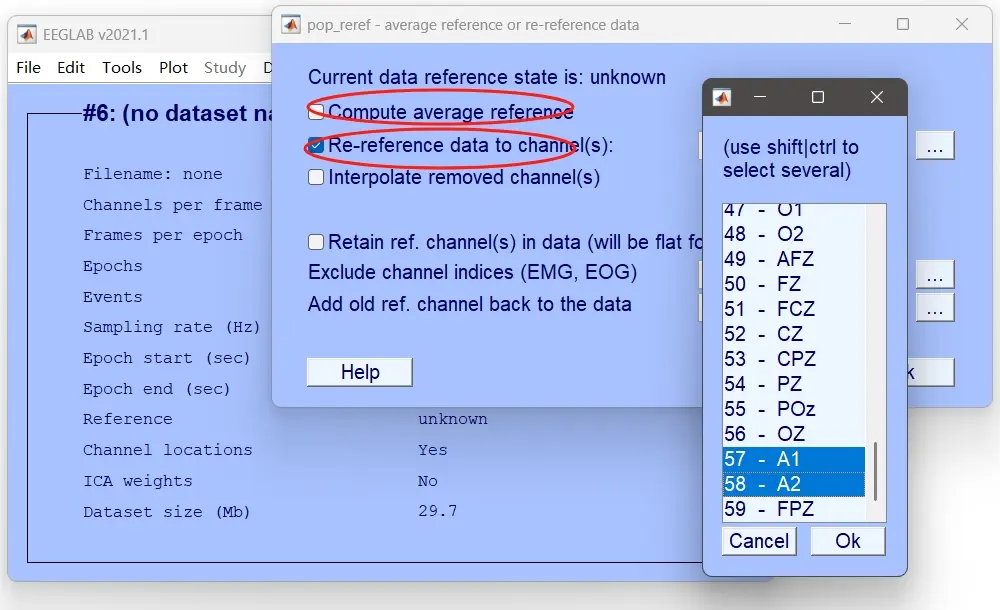Open Plot menu in EEGLAB
This screenshot has height=610, width=1000.
(x=173, y=68)
